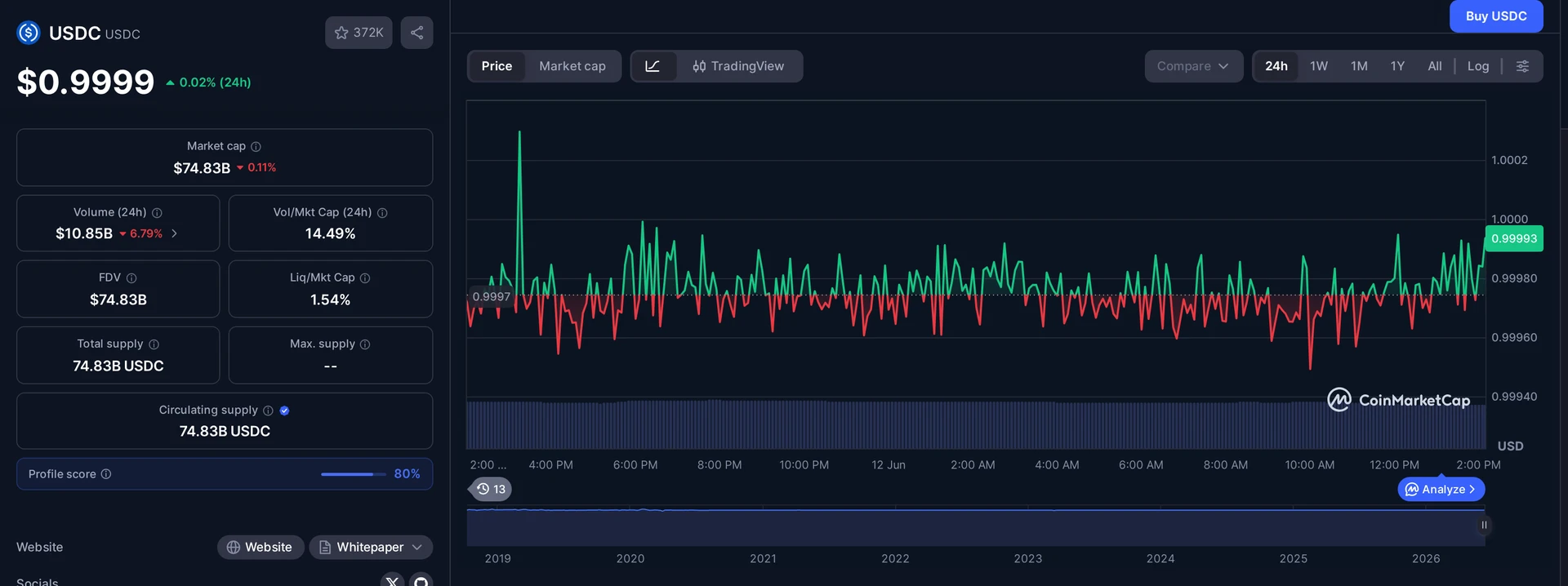Click the $0.9999 price value

coord(86,82)
